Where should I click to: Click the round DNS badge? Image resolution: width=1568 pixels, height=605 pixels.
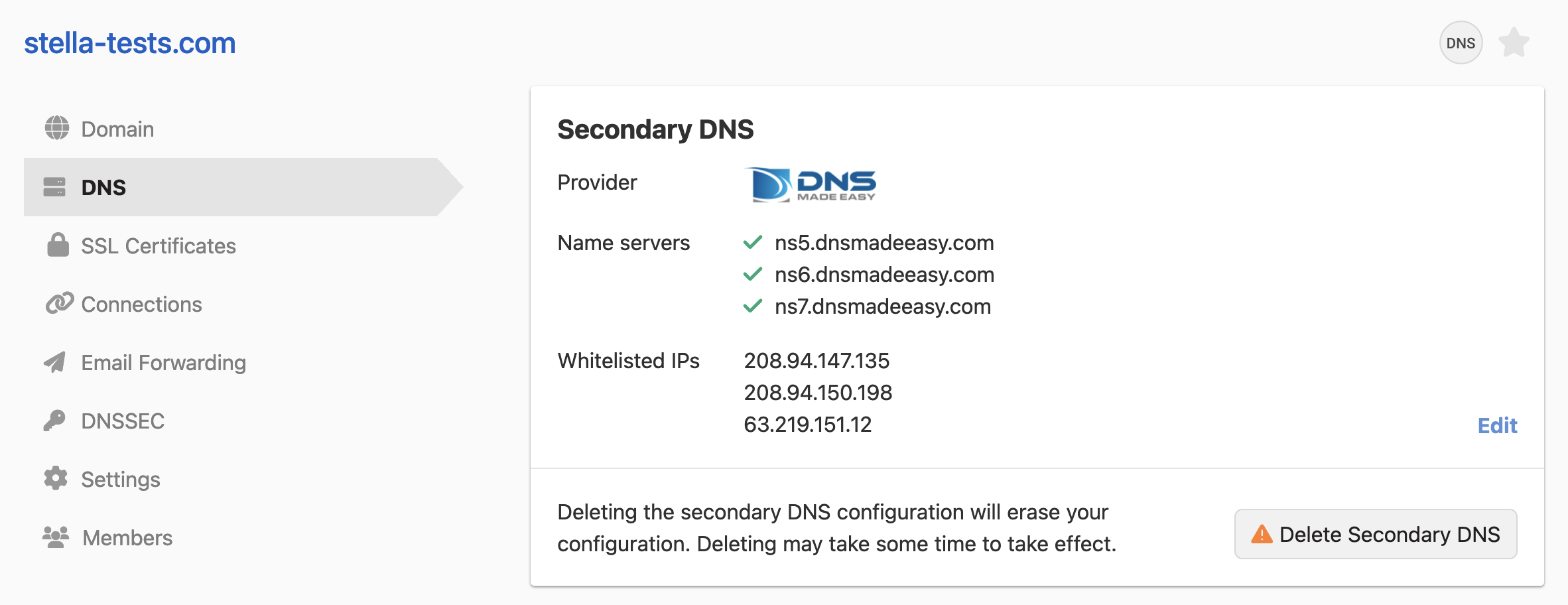[x=1461, y=42]
